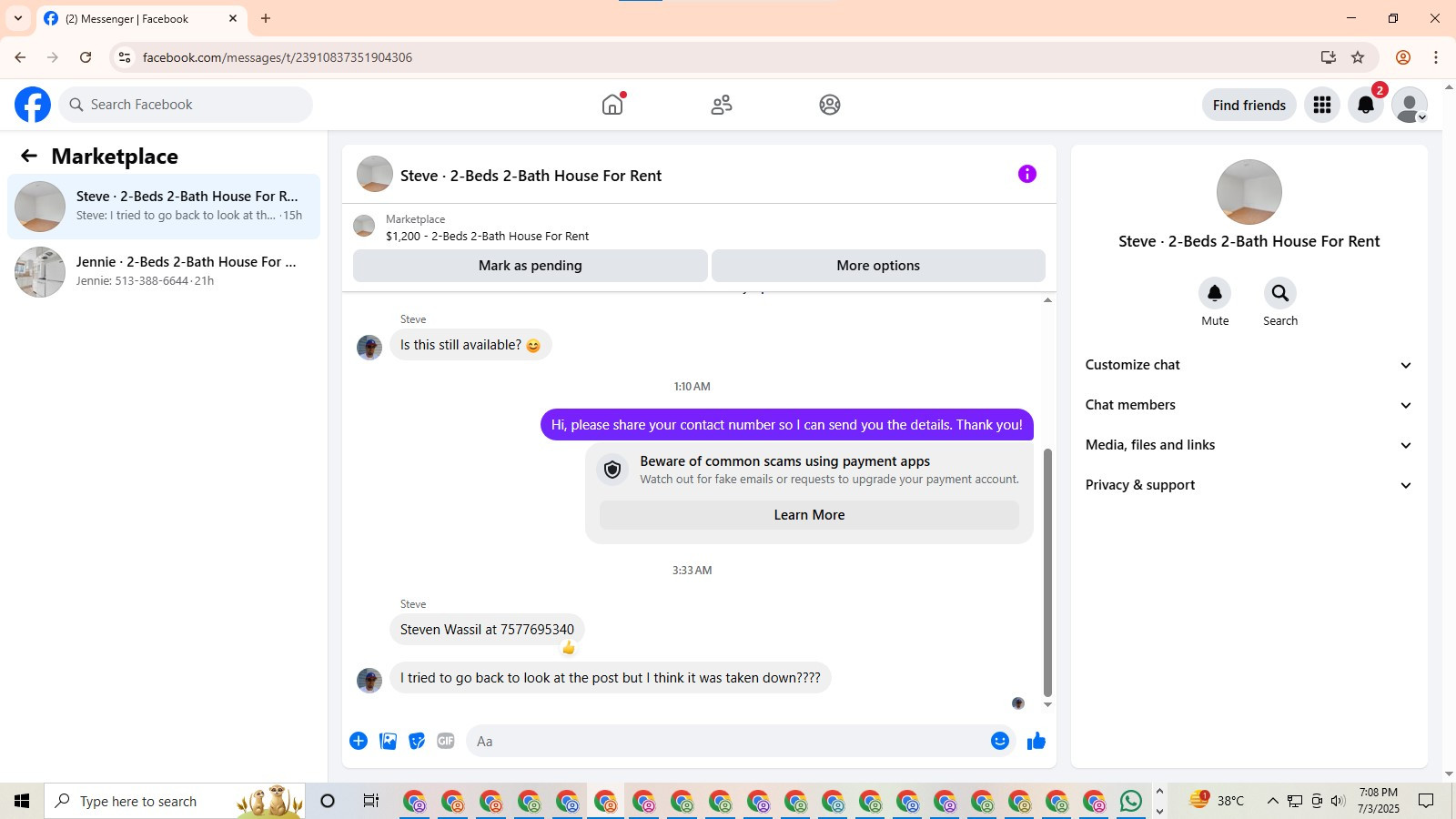Reload the page in browser toolbar

86,57
